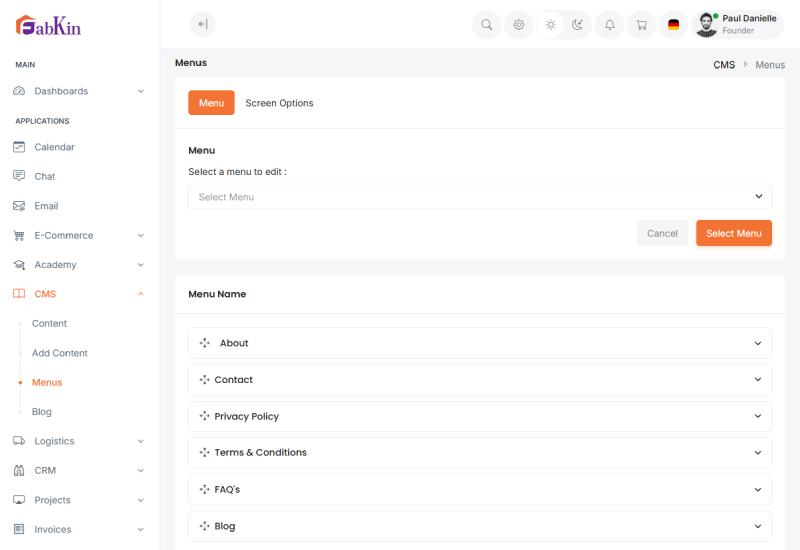Switch to light mode sun toggle
This screenshot has width=800, height=550.
[x=551, y=25]
